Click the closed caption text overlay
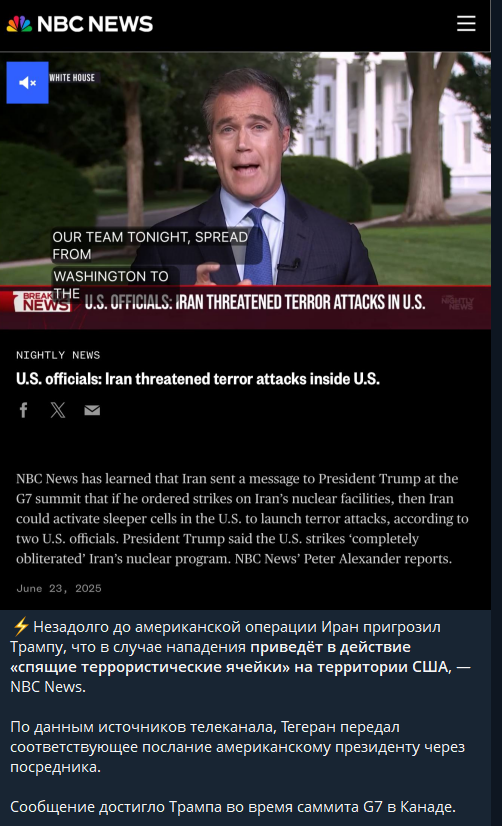Viewport: 502px width, 826px height. pyautogui.click(x=150, y=263)
